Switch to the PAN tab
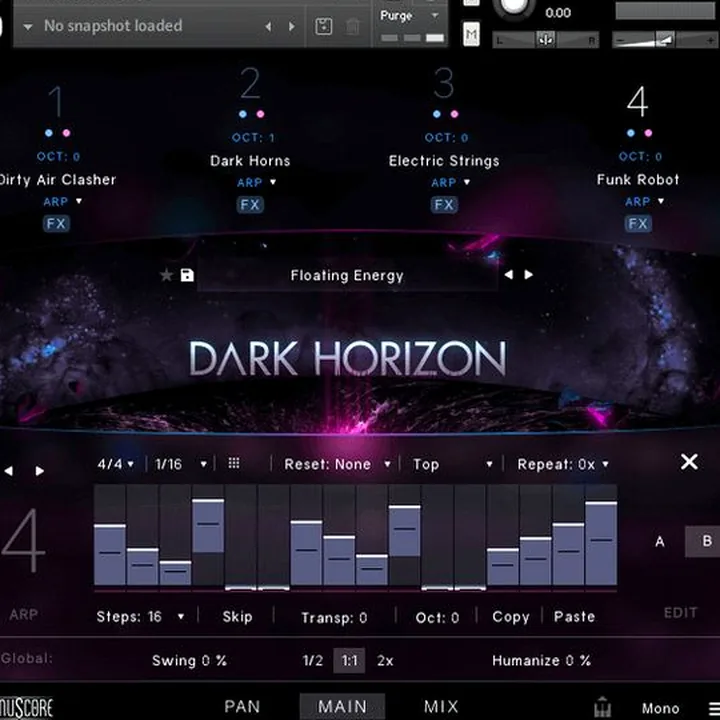 pos(242,706)
